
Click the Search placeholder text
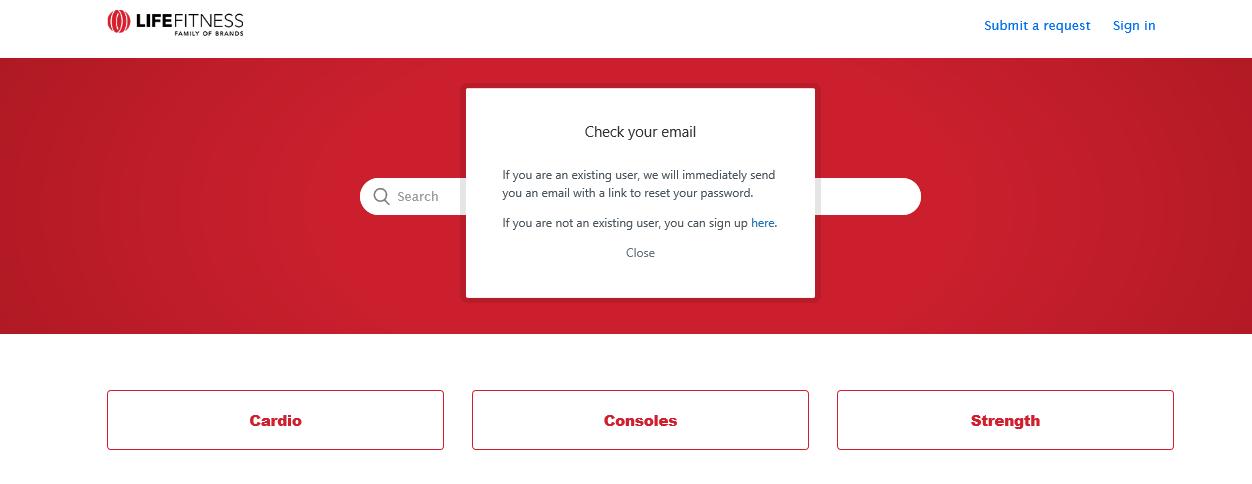[x=418, y=197]
